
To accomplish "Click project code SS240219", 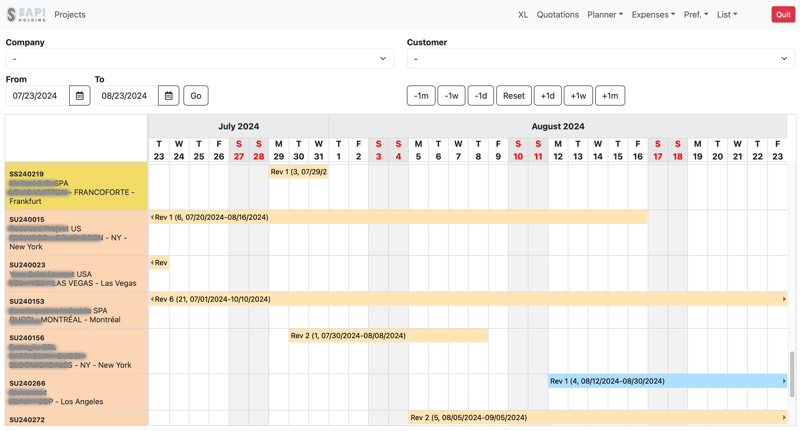I will (27, 174).
